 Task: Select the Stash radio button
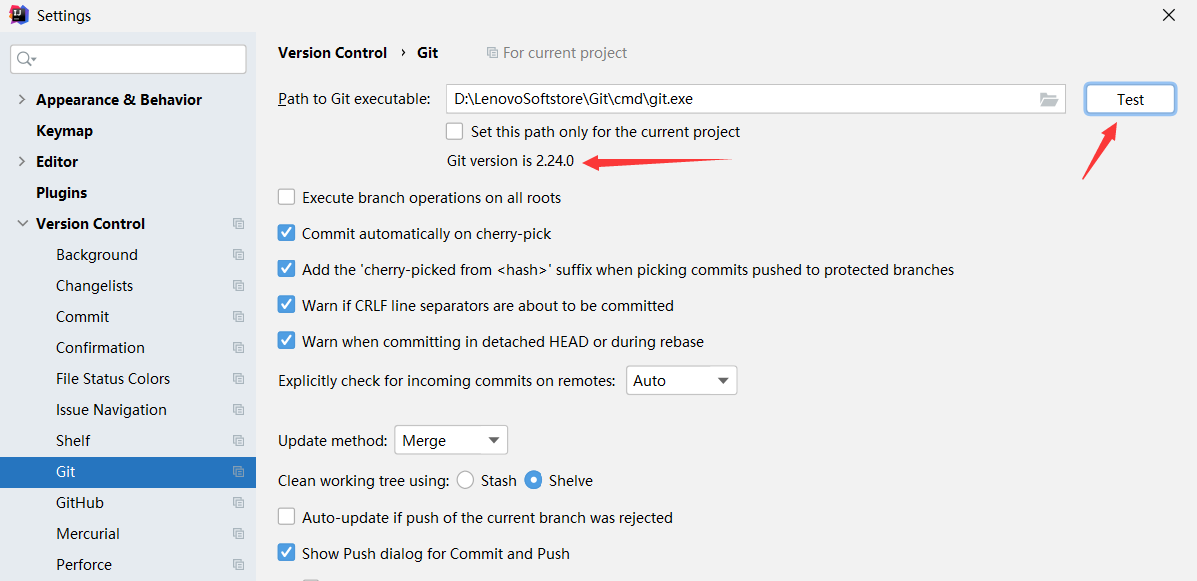pos(465,481)
